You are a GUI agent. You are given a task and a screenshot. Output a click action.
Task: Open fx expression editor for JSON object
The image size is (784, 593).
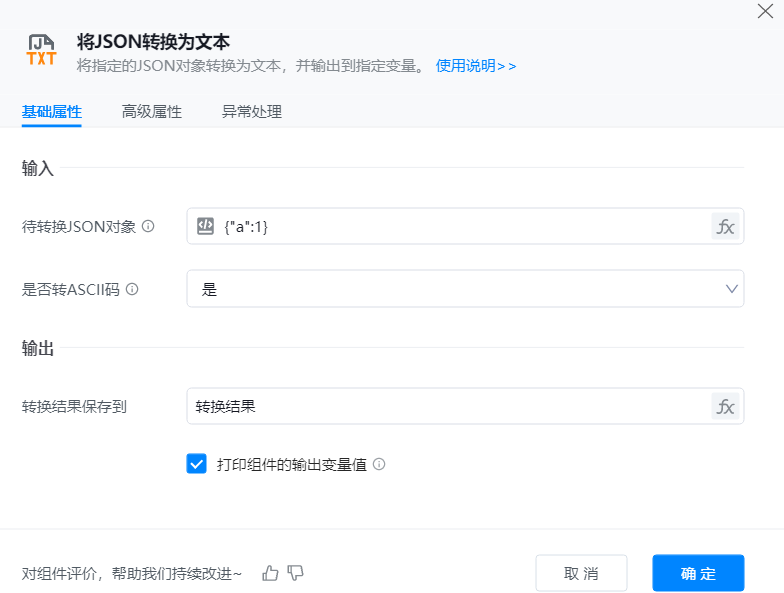click(725, 226)
